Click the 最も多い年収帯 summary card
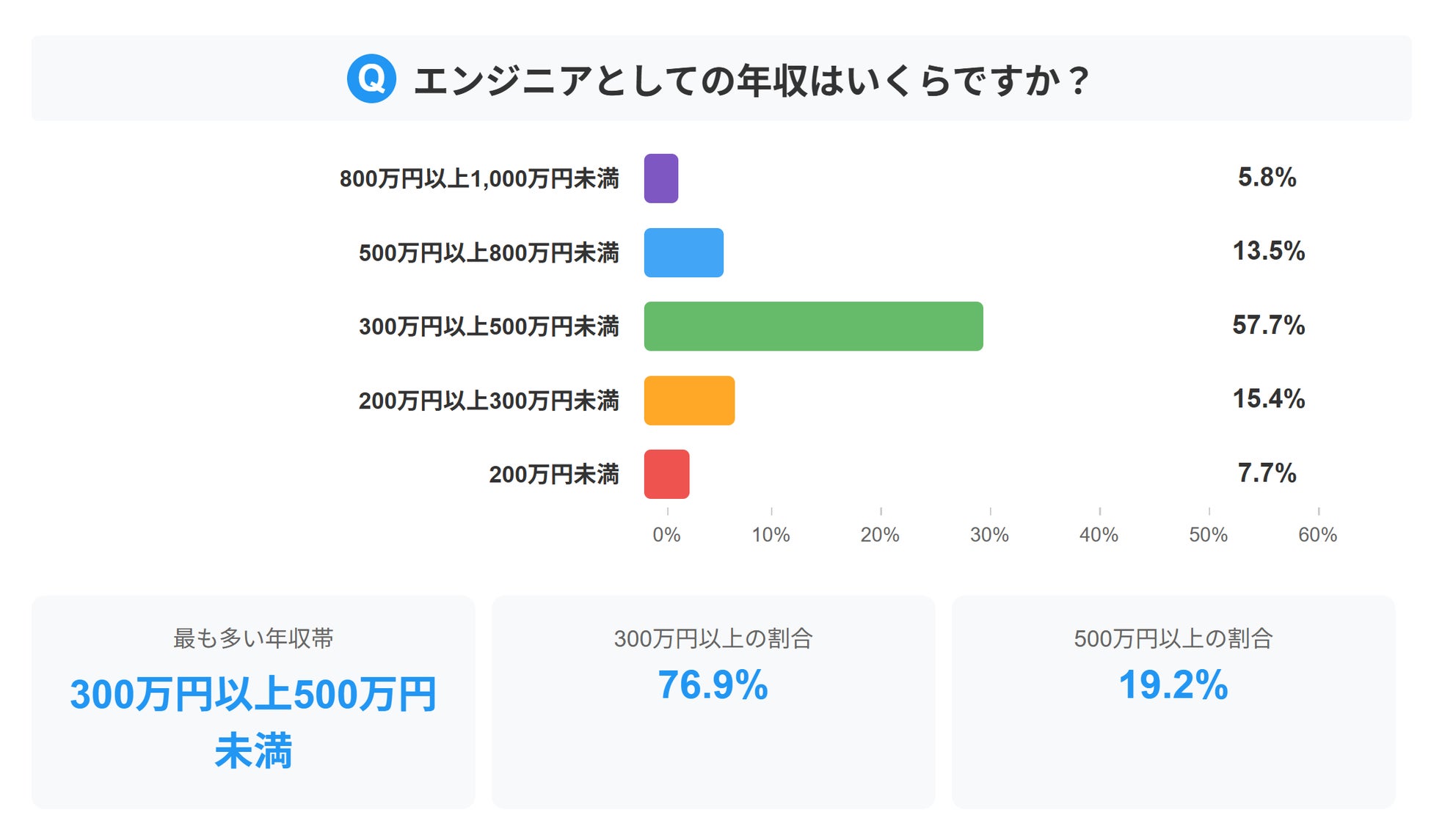 coord(253,701)
